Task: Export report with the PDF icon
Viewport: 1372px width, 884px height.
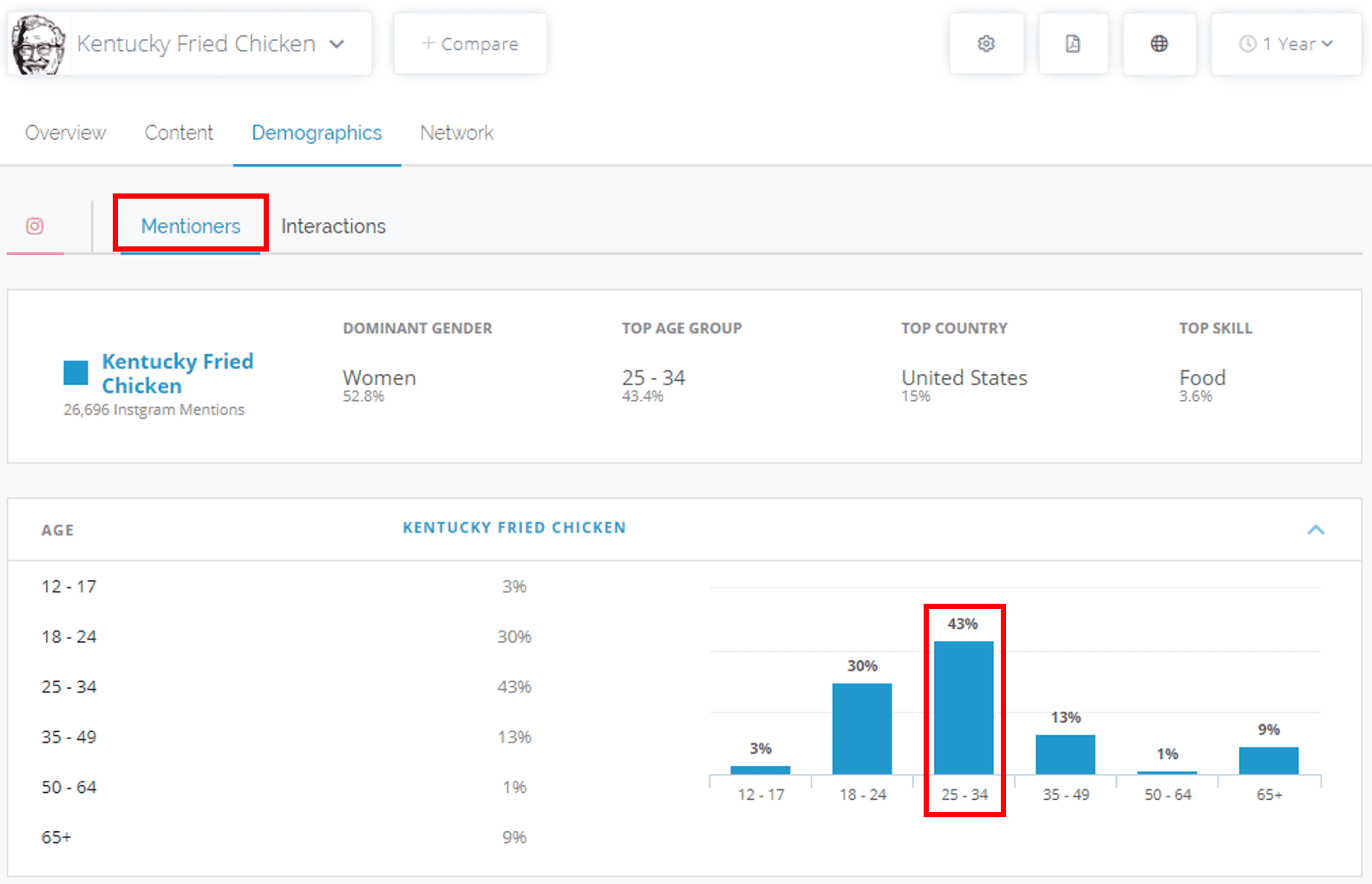Action: [1073, 43]
